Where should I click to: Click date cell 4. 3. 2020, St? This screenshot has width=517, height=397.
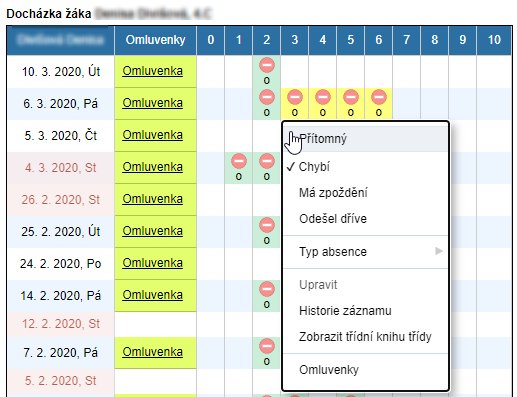pyautogui.click(x=61, y=168)
